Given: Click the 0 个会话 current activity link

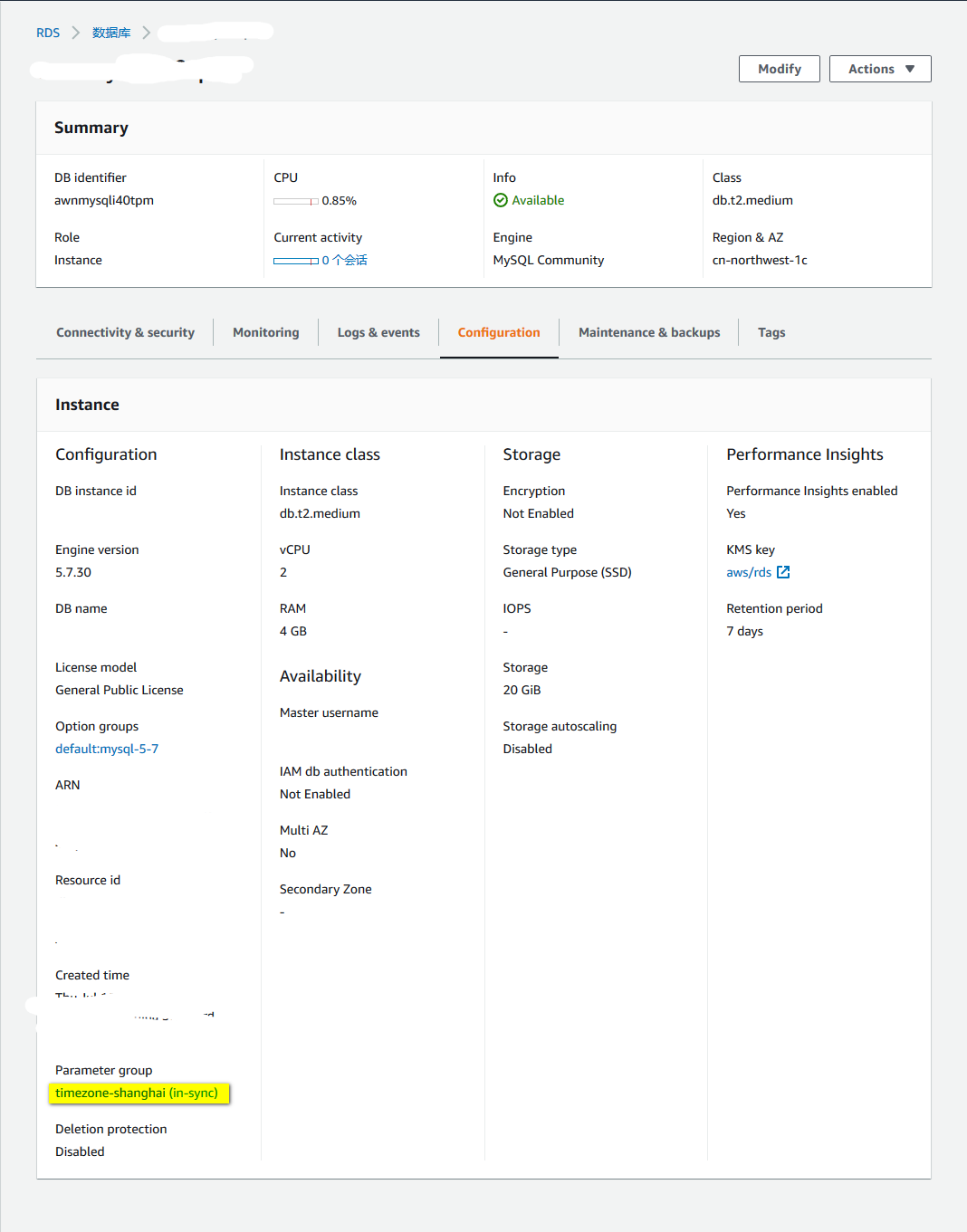Looking at the screenshot, I should [345, 260].
